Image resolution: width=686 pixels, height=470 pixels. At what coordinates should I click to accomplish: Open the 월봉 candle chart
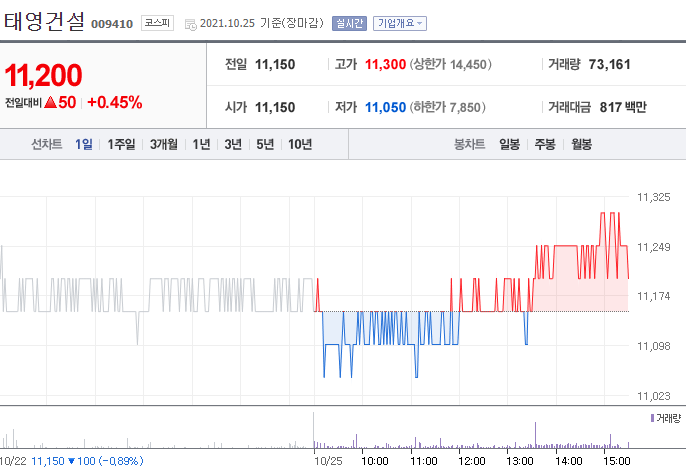point(581,144)
